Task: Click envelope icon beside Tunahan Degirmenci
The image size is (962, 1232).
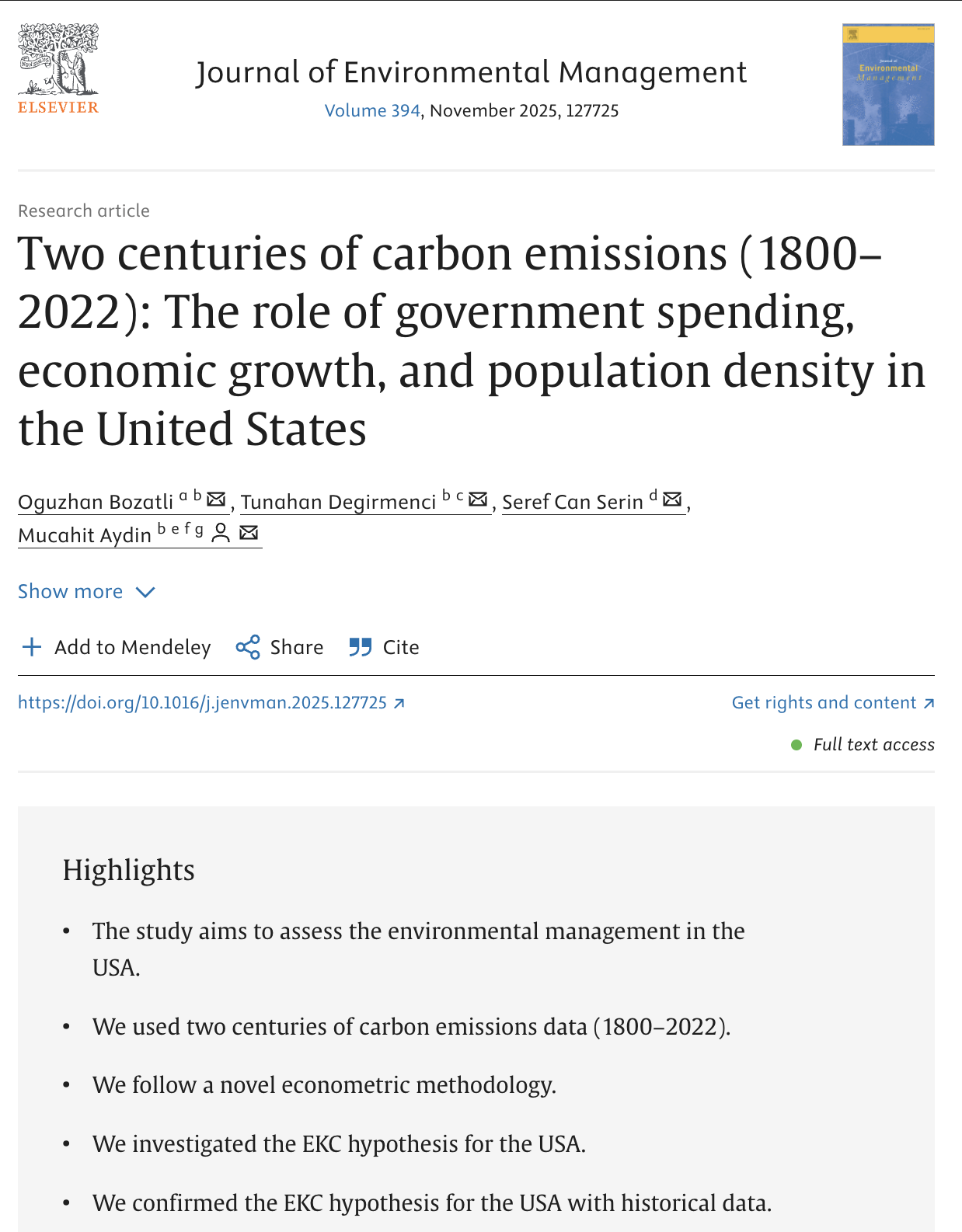Action: pos(479,499)
